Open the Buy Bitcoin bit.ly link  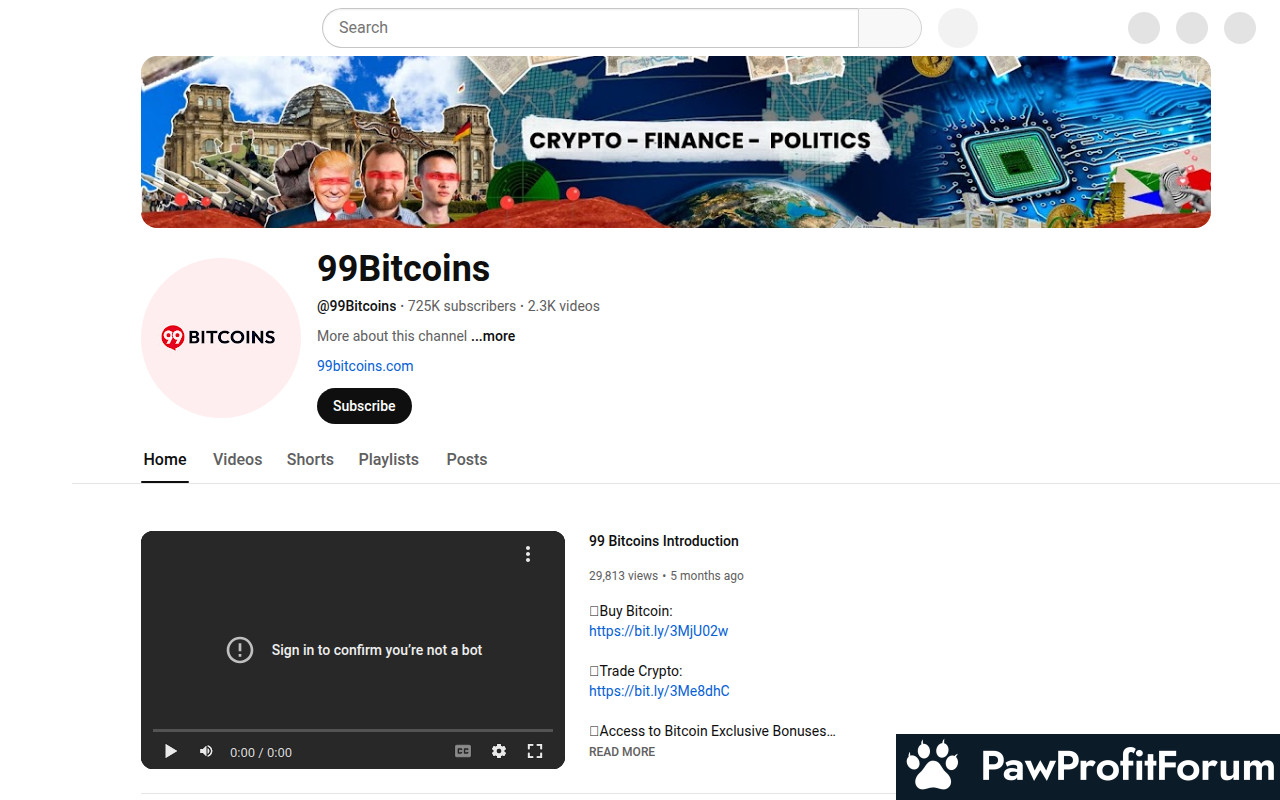click(658, 631)
